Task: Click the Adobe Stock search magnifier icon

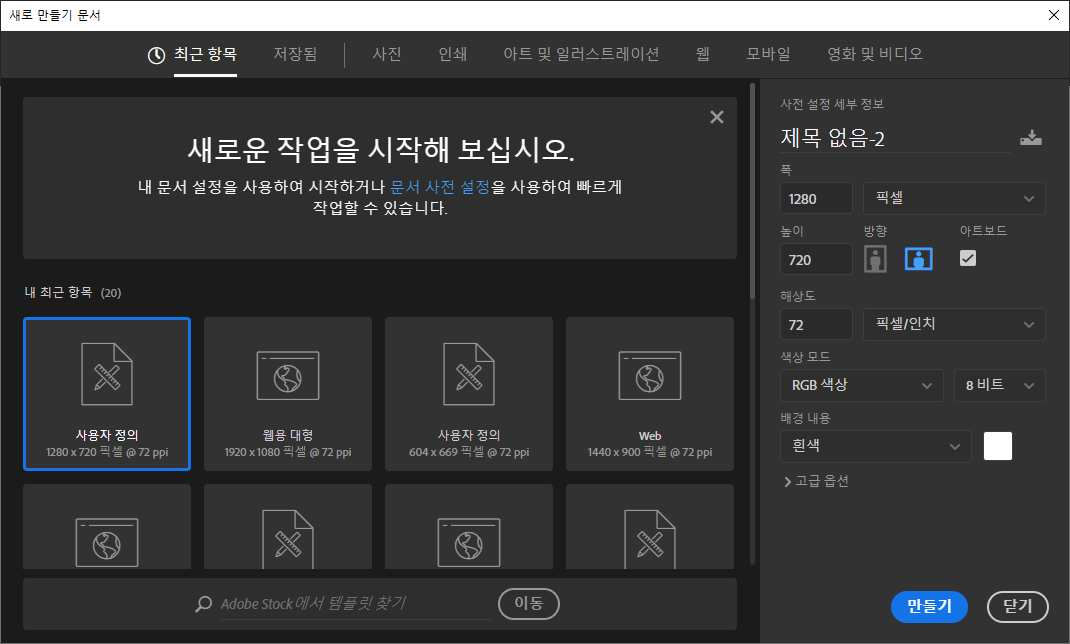Action: pos(204,604)
